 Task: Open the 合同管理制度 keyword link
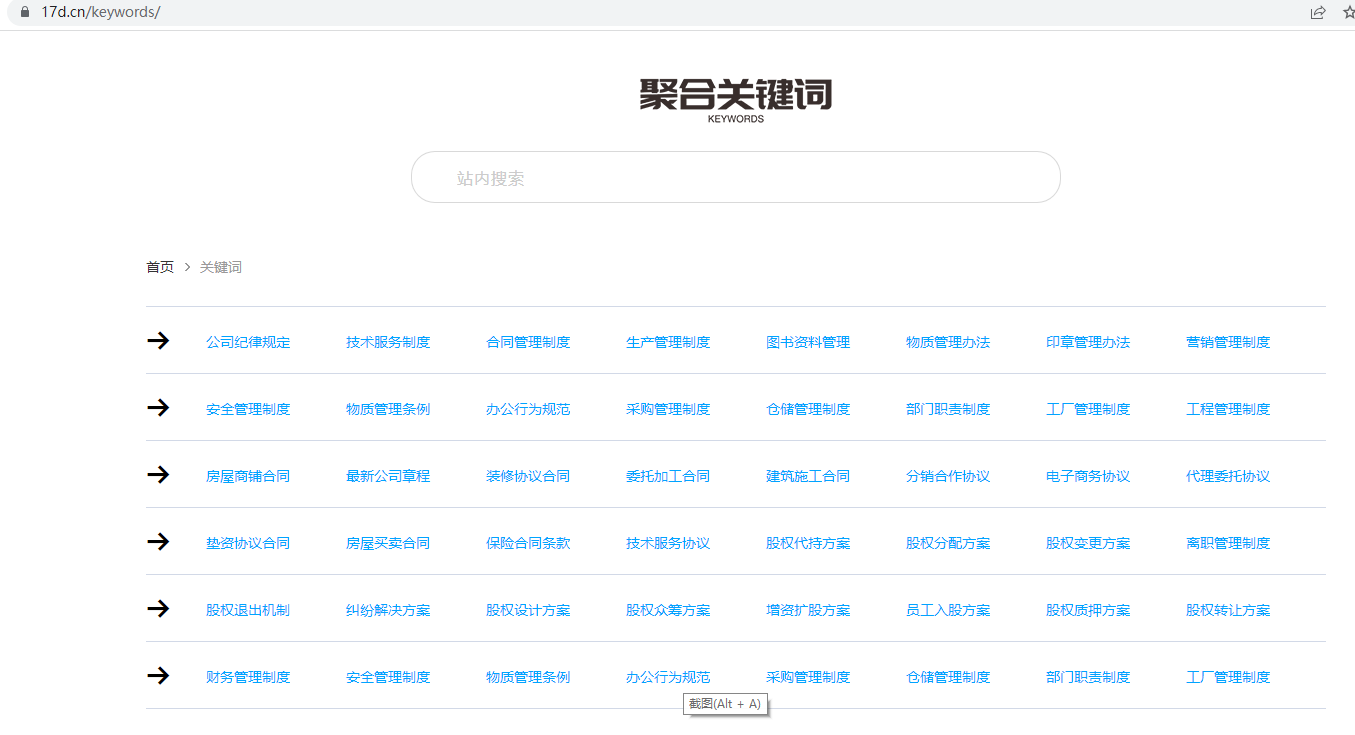(x=528, y=342)
